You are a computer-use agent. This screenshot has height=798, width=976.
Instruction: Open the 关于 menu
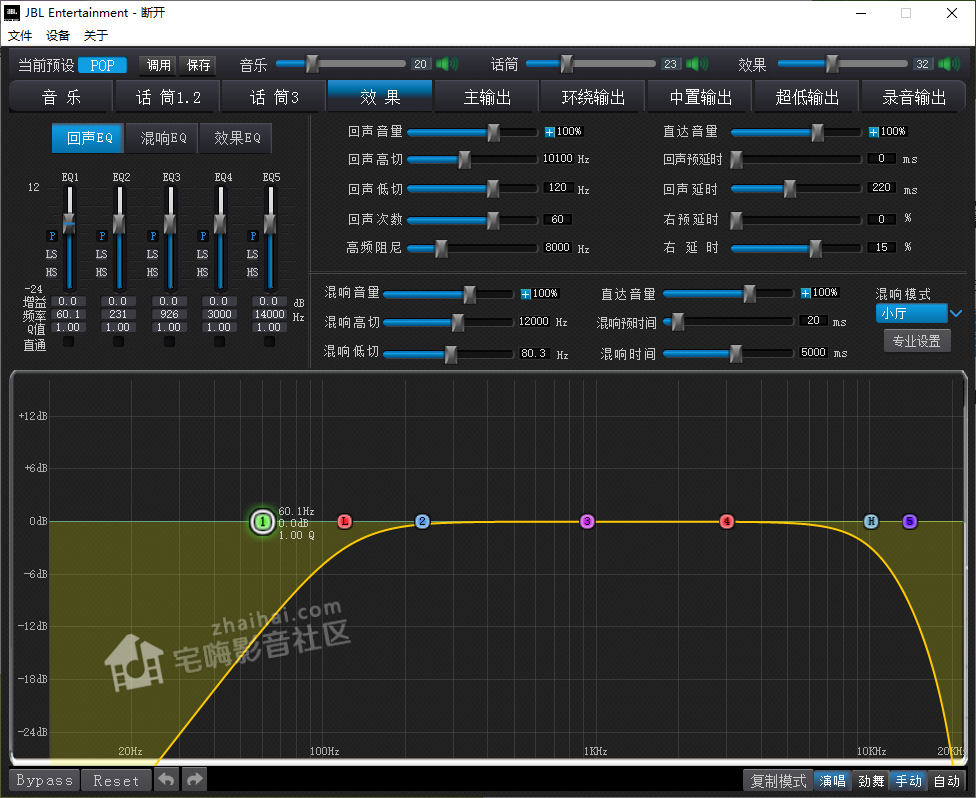point(96,35)
